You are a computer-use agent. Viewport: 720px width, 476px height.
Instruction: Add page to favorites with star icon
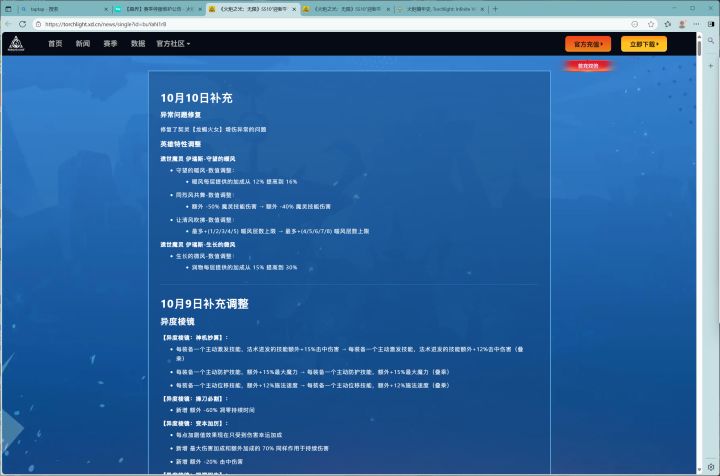click(651, 24)
